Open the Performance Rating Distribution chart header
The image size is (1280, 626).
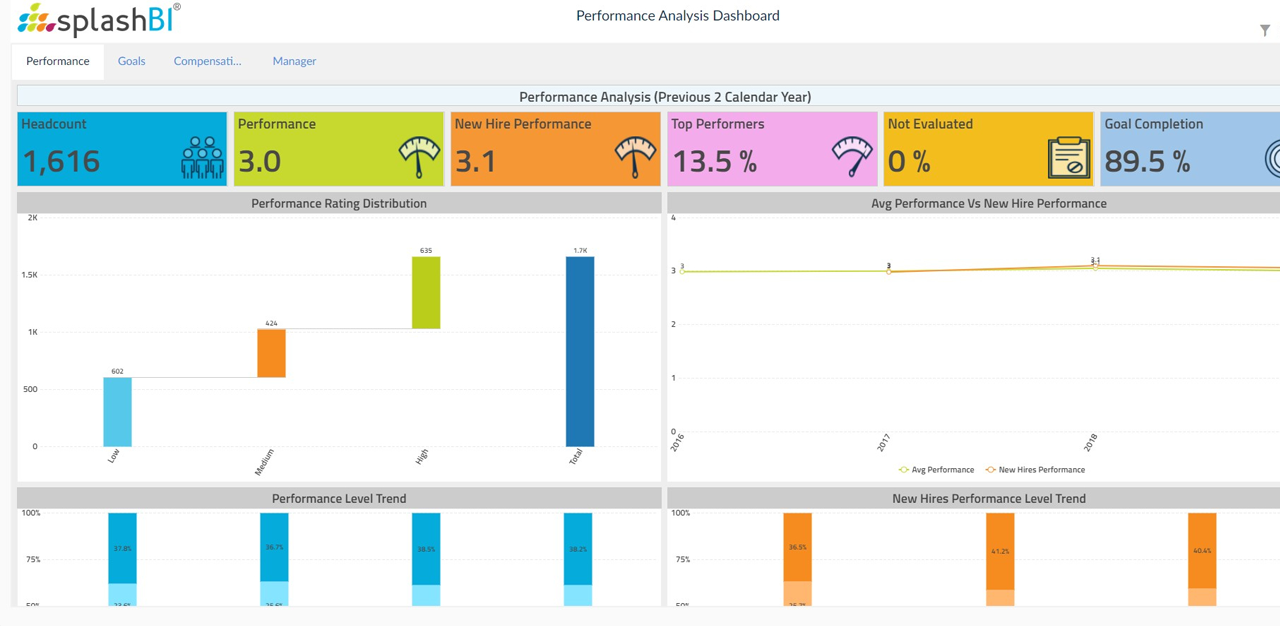tap(339, 202)
